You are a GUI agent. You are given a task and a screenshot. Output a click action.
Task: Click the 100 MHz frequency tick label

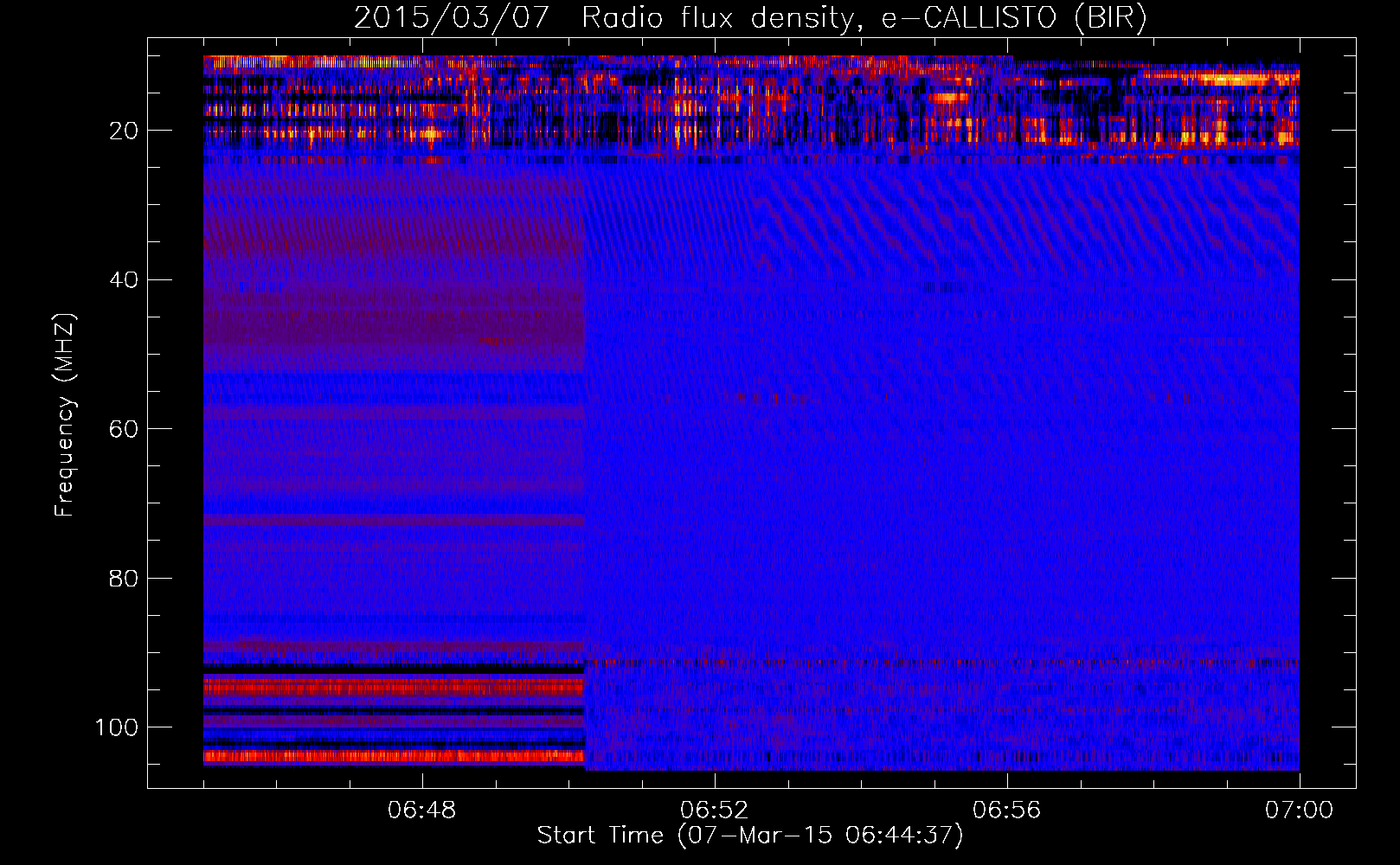pyautogui.click(x=118, y=727)
